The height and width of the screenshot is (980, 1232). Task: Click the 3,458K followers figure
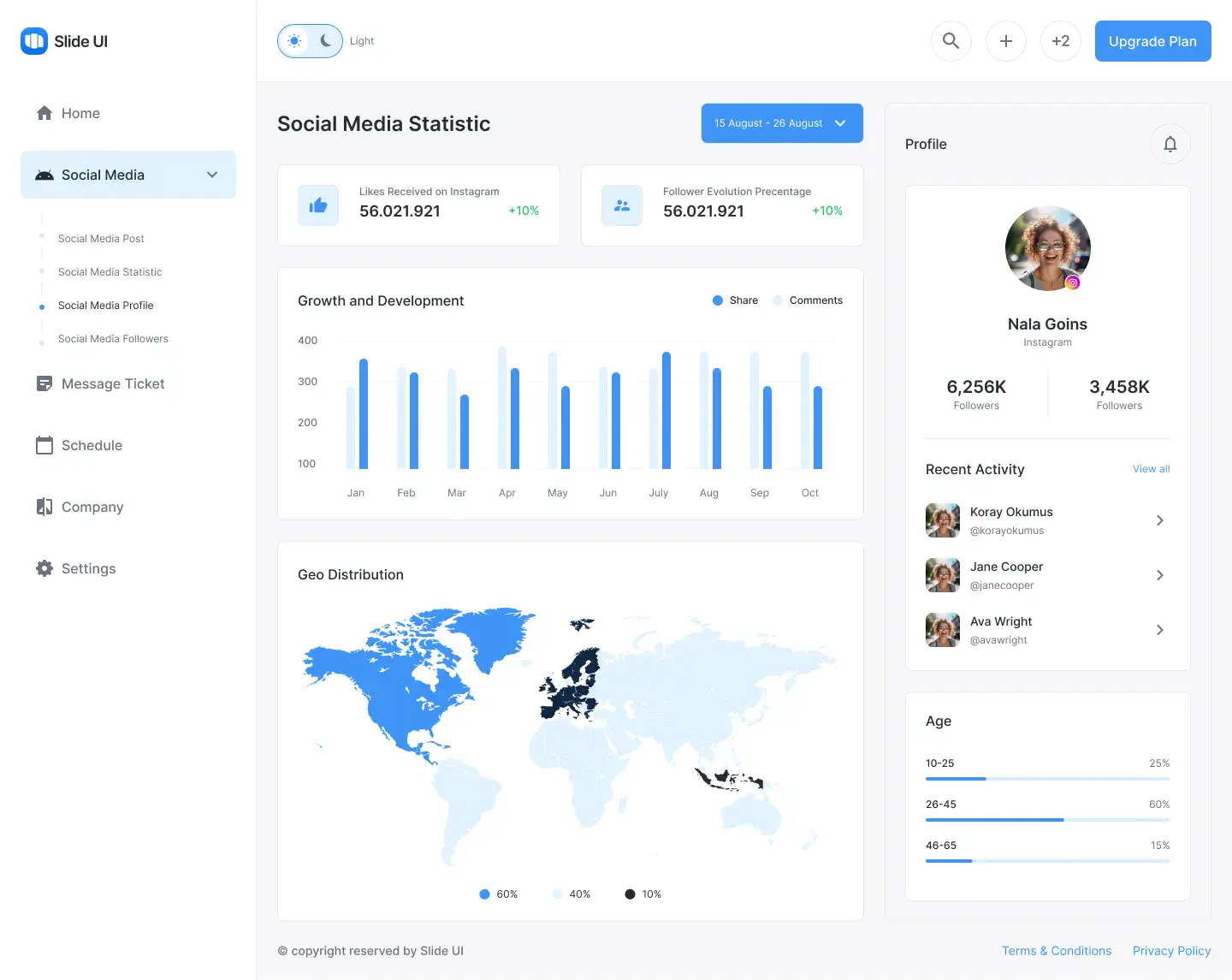[1119, 387]
